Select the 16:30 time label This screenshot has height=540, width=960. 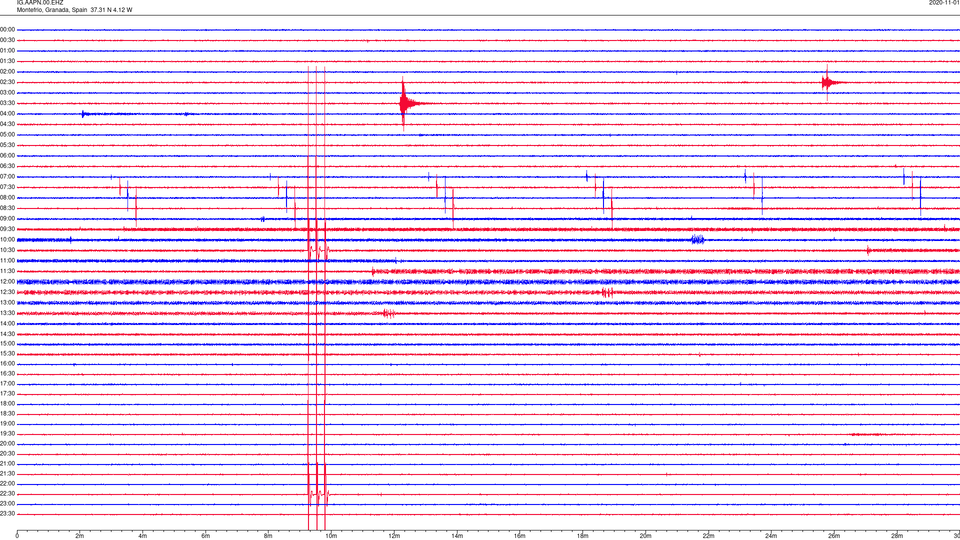click(x=7, y=373)
